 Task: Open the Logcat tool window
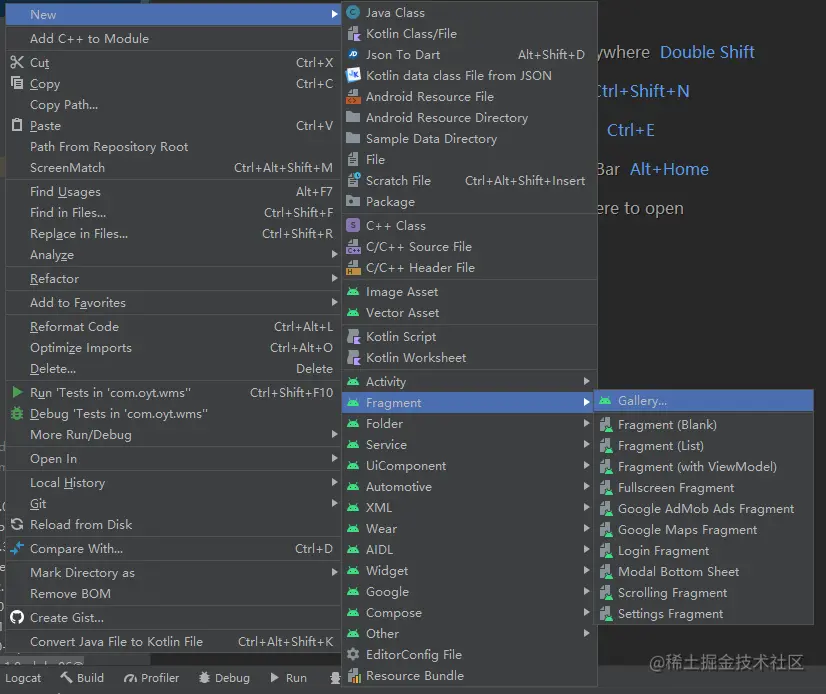[x=23, y=678]
